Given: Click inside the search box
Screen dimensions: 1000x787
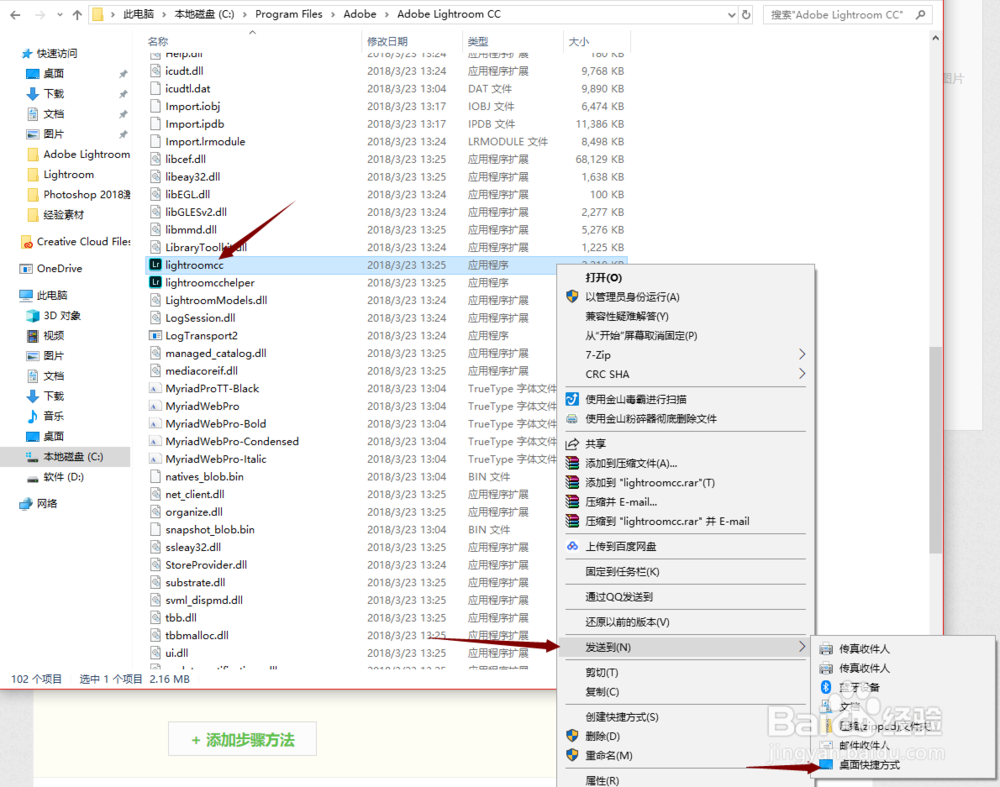Looking at the screenshot, I should (847, 14).
